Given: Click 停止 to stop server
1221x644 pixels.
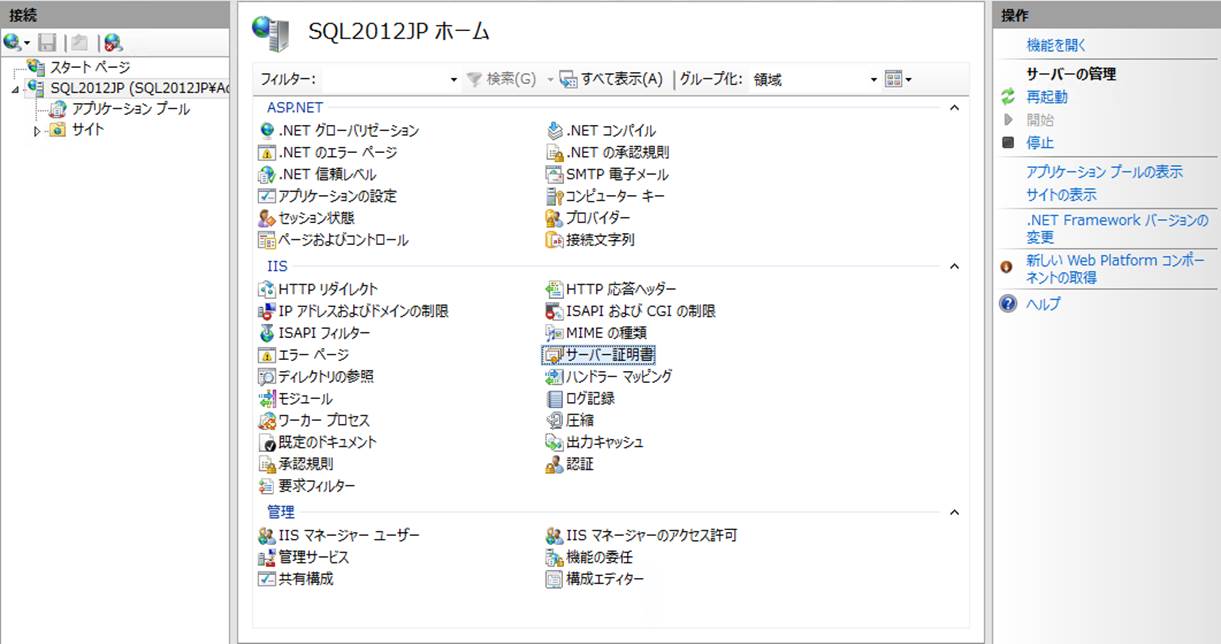Looking at the screenshot, I should point(1040,143).
